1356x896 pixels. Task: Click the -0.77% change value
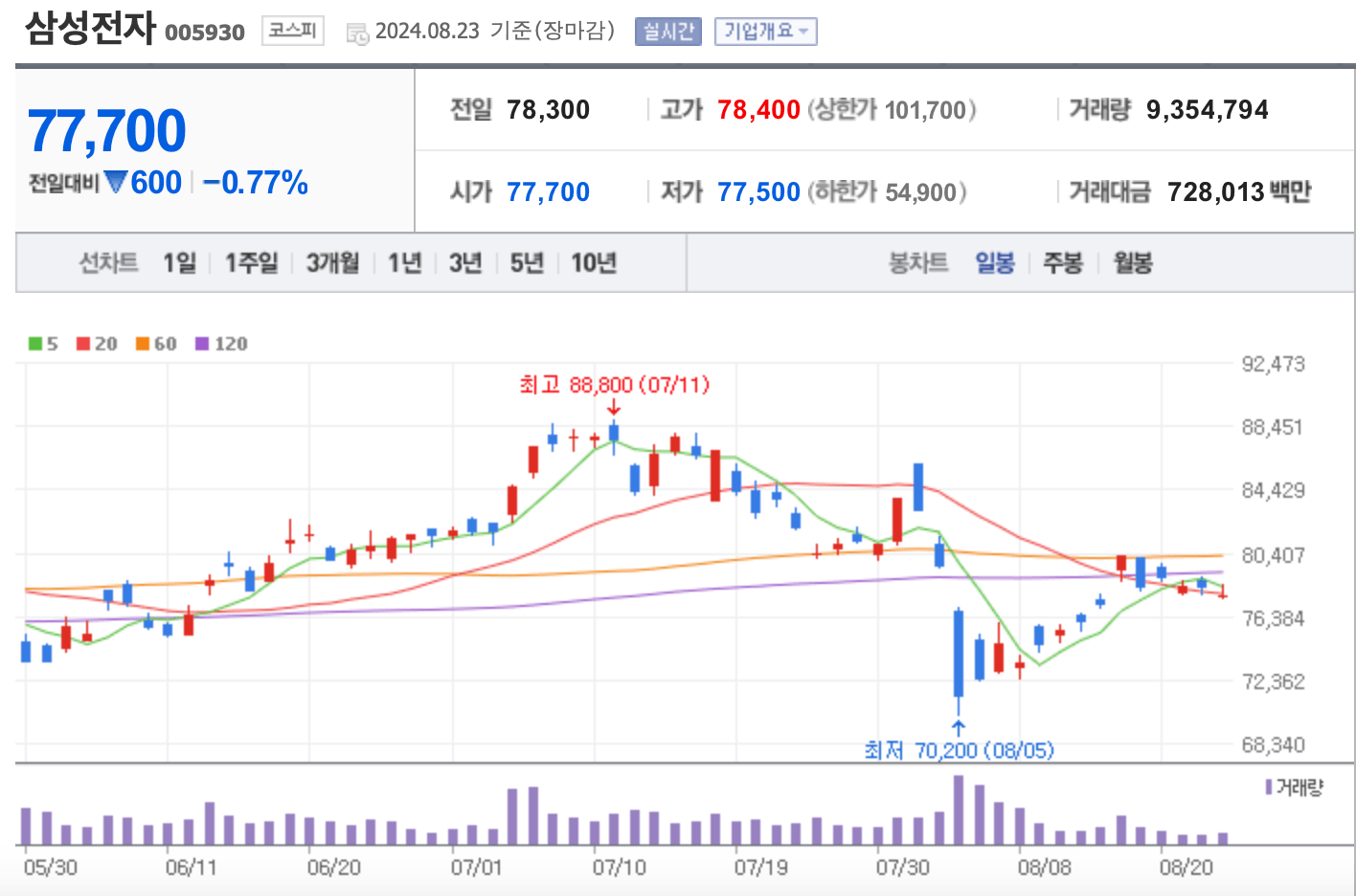[x=256, y=182]
